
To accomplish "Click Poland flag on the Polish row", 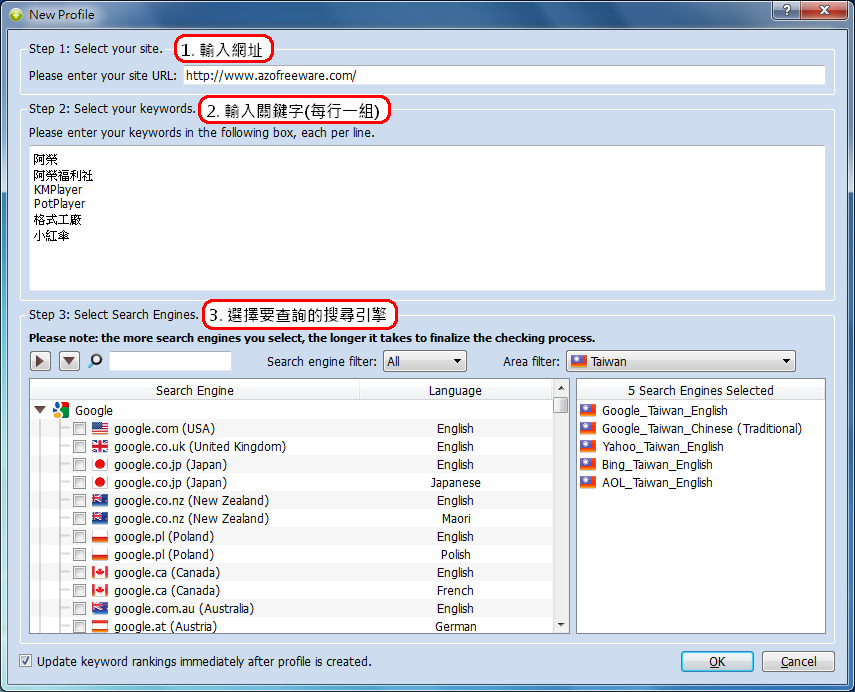I will (x=100, y=554).
